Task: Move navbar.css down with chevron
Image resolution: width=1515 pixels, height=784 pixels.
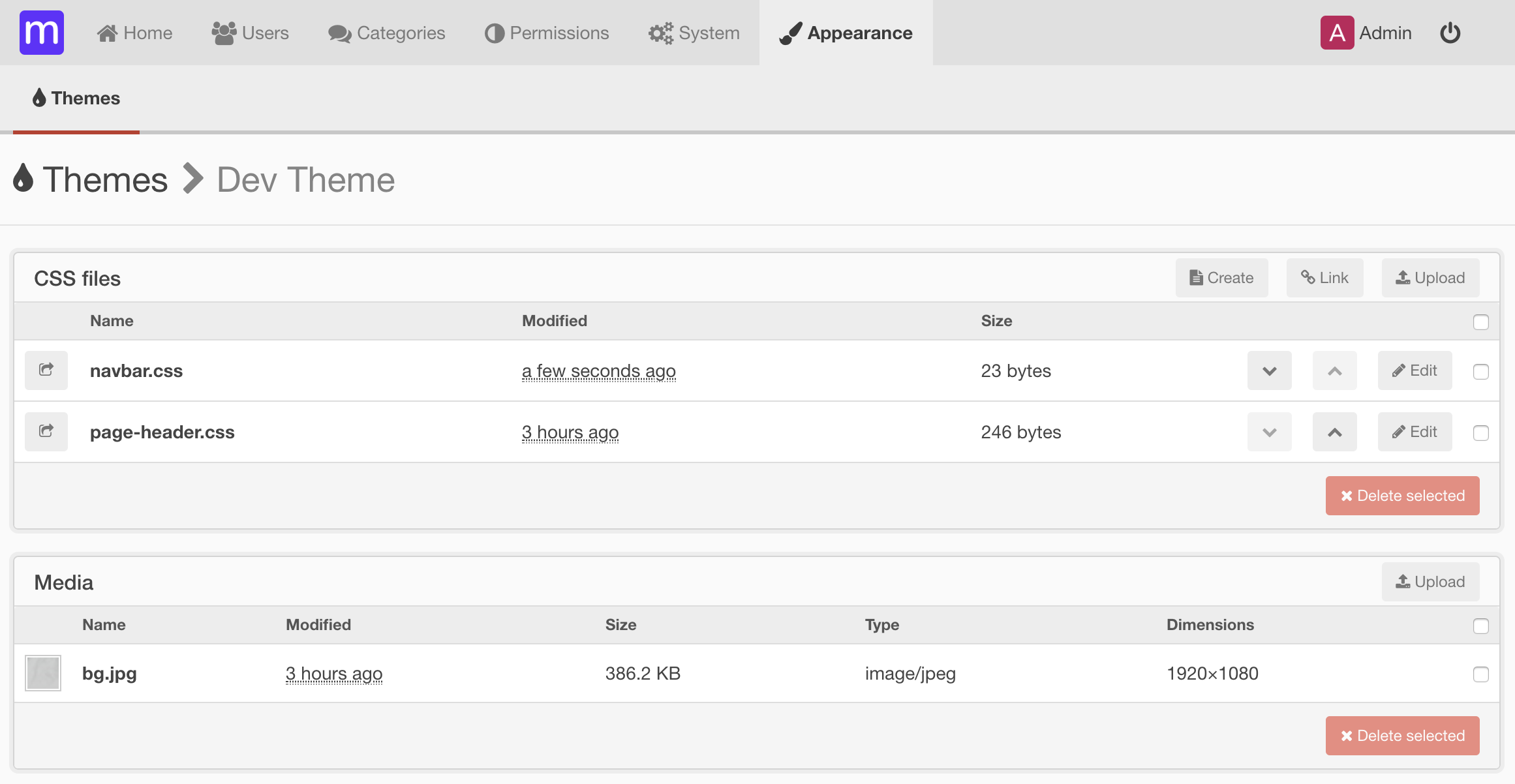Action: coord(1269,370)
